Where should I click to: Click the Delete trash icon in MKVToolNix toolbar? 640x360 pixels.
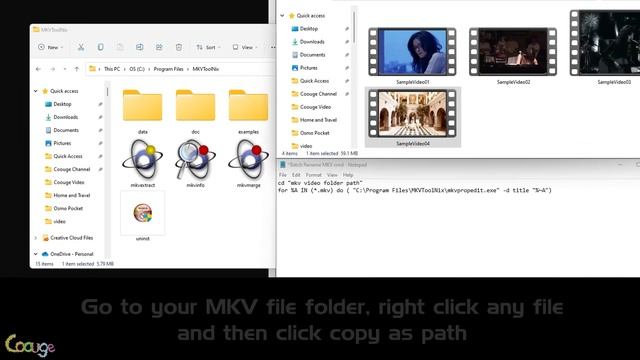[x=179, y=47]
